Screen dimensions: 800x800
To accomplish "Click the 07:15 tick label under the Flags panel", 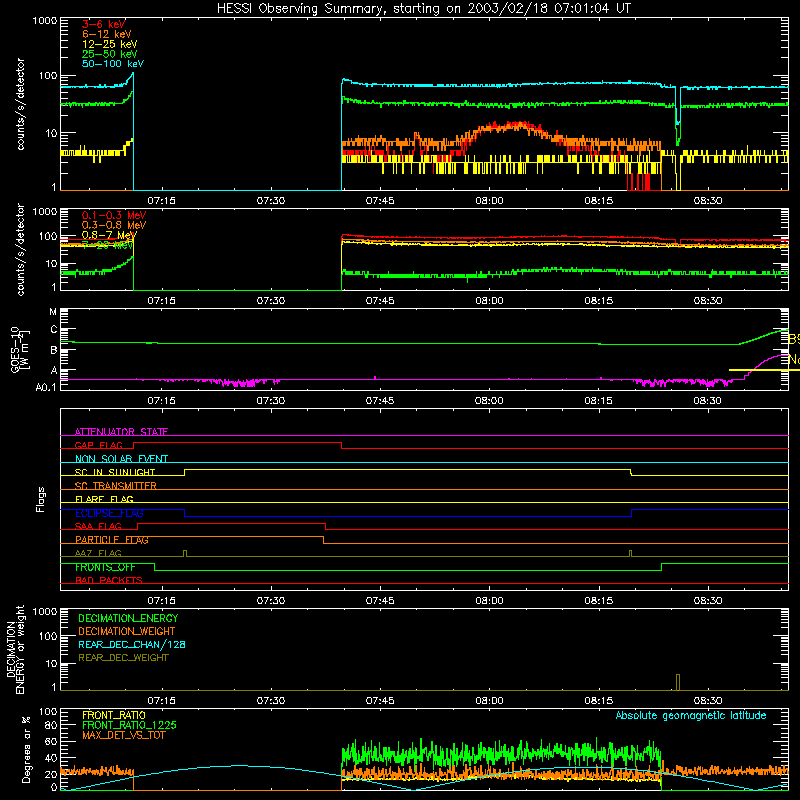I will pos(162,601).
